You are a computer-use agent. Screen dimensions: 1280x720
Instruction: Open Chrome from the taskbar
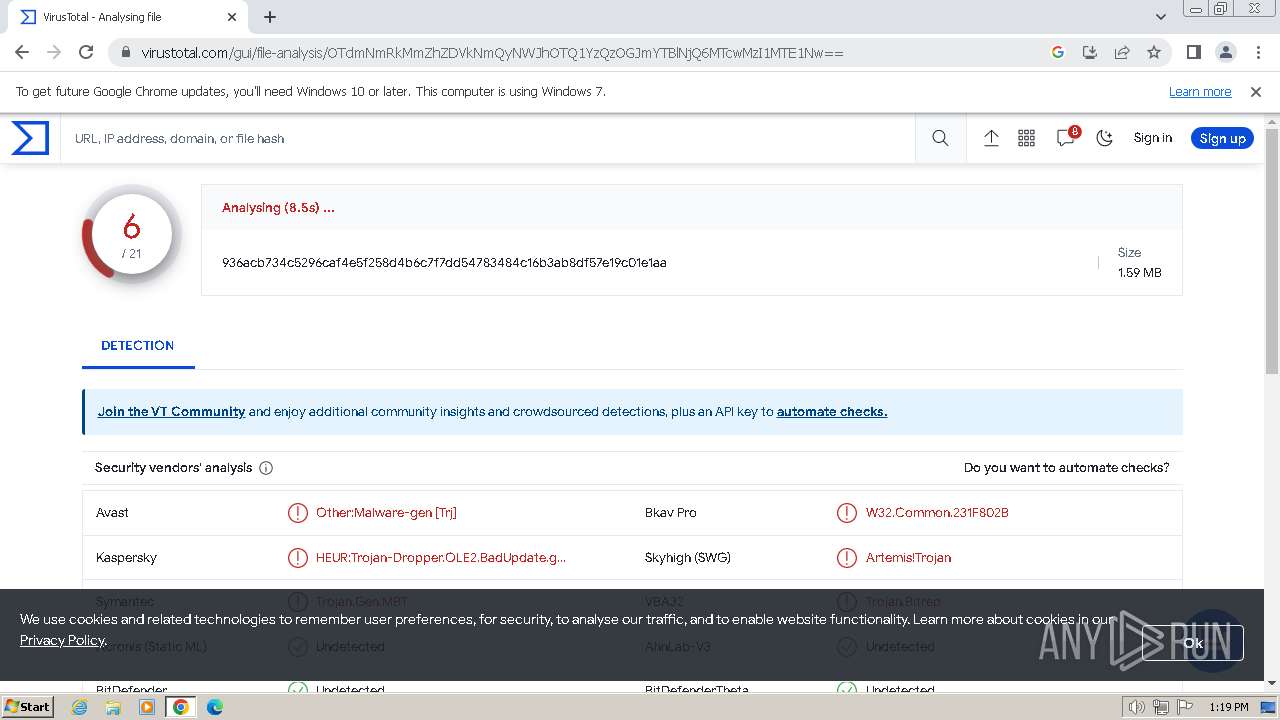[x=180, y=707]
